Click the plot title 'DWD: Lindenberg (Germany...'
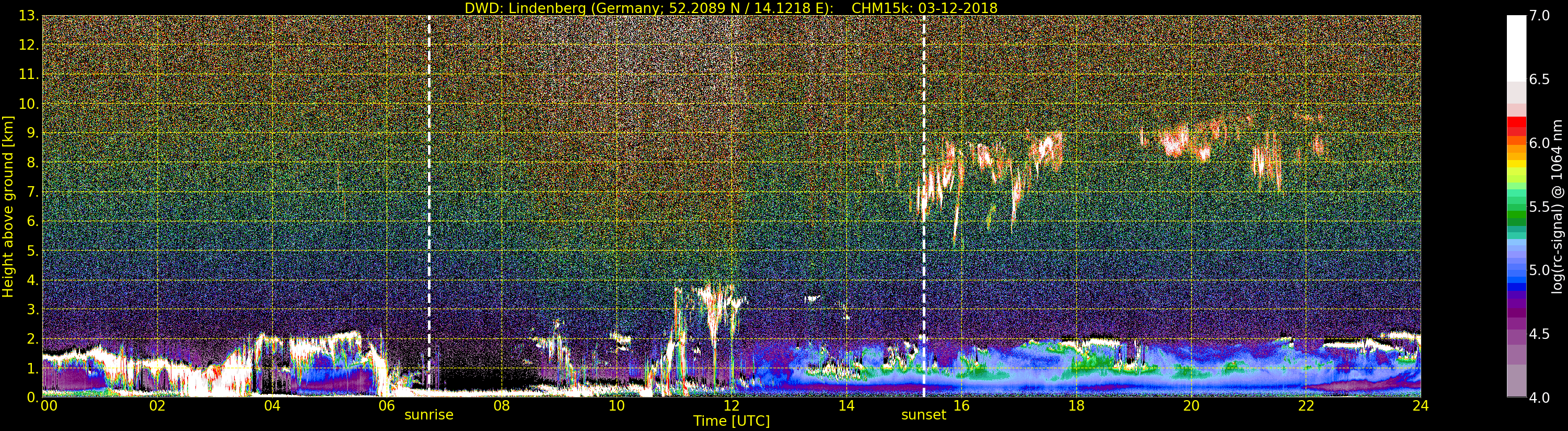Viewport: 1568px width, 431px height. (x=731, y=8)
